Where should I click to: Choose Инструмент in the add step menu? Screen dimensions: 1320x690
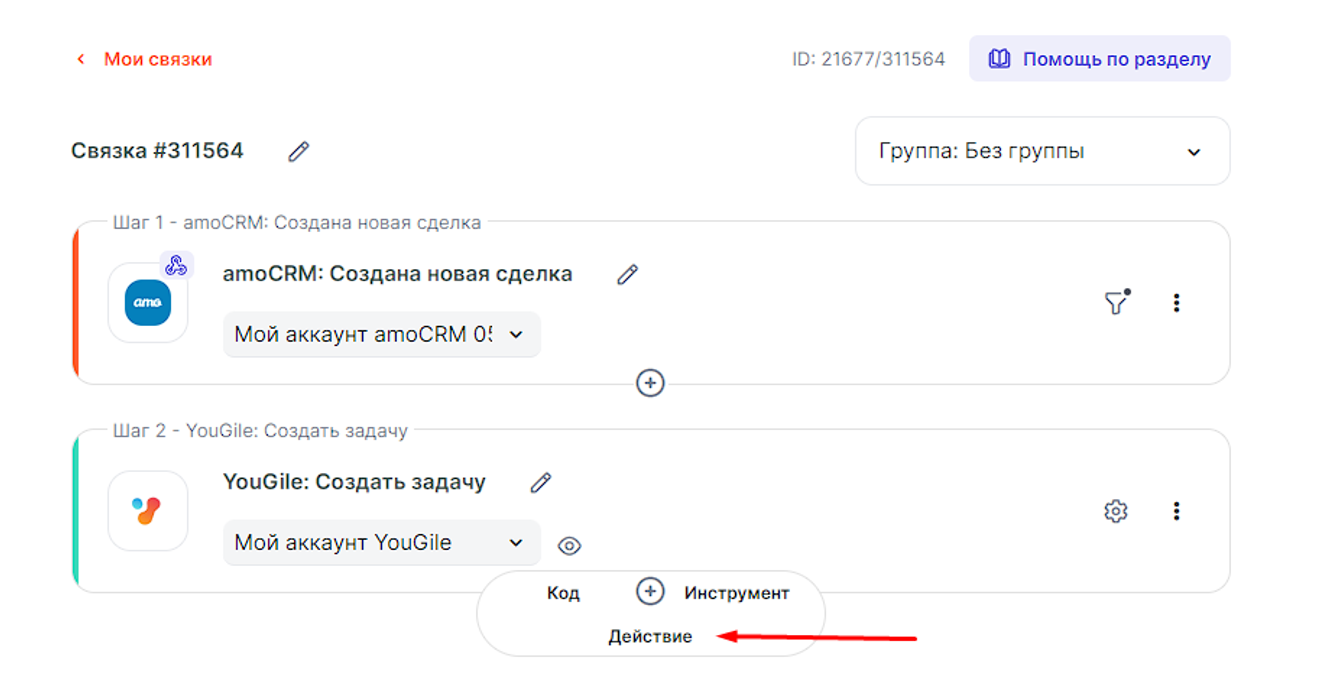(x=737, y=593)
